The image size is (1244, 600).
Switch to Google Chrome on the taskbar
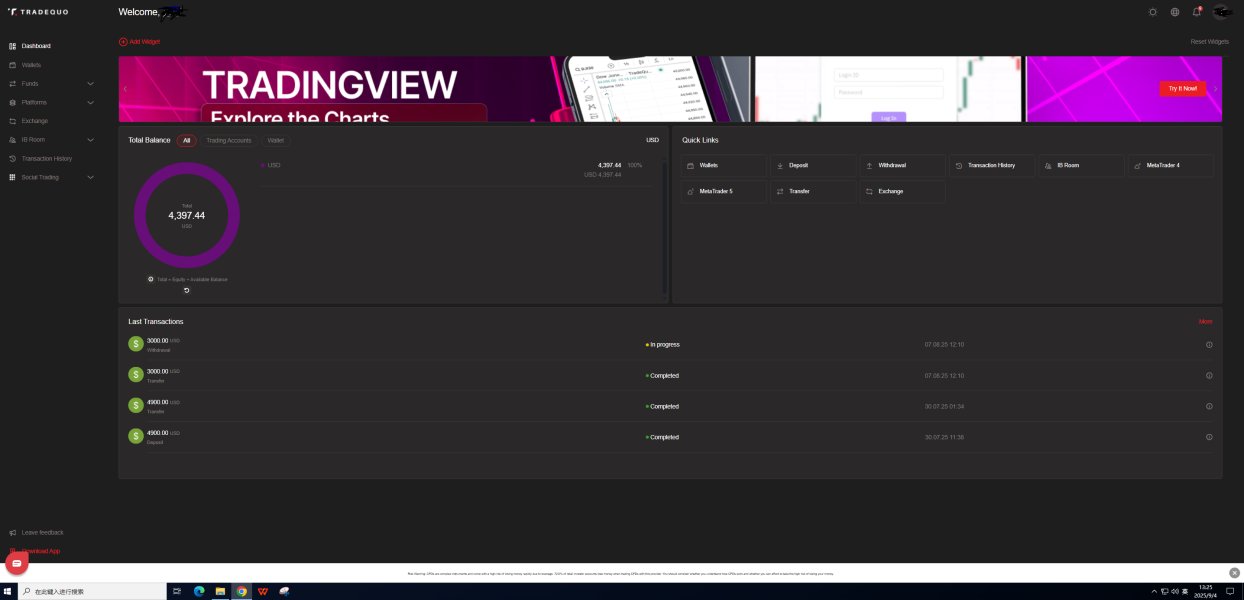[241, 591]
